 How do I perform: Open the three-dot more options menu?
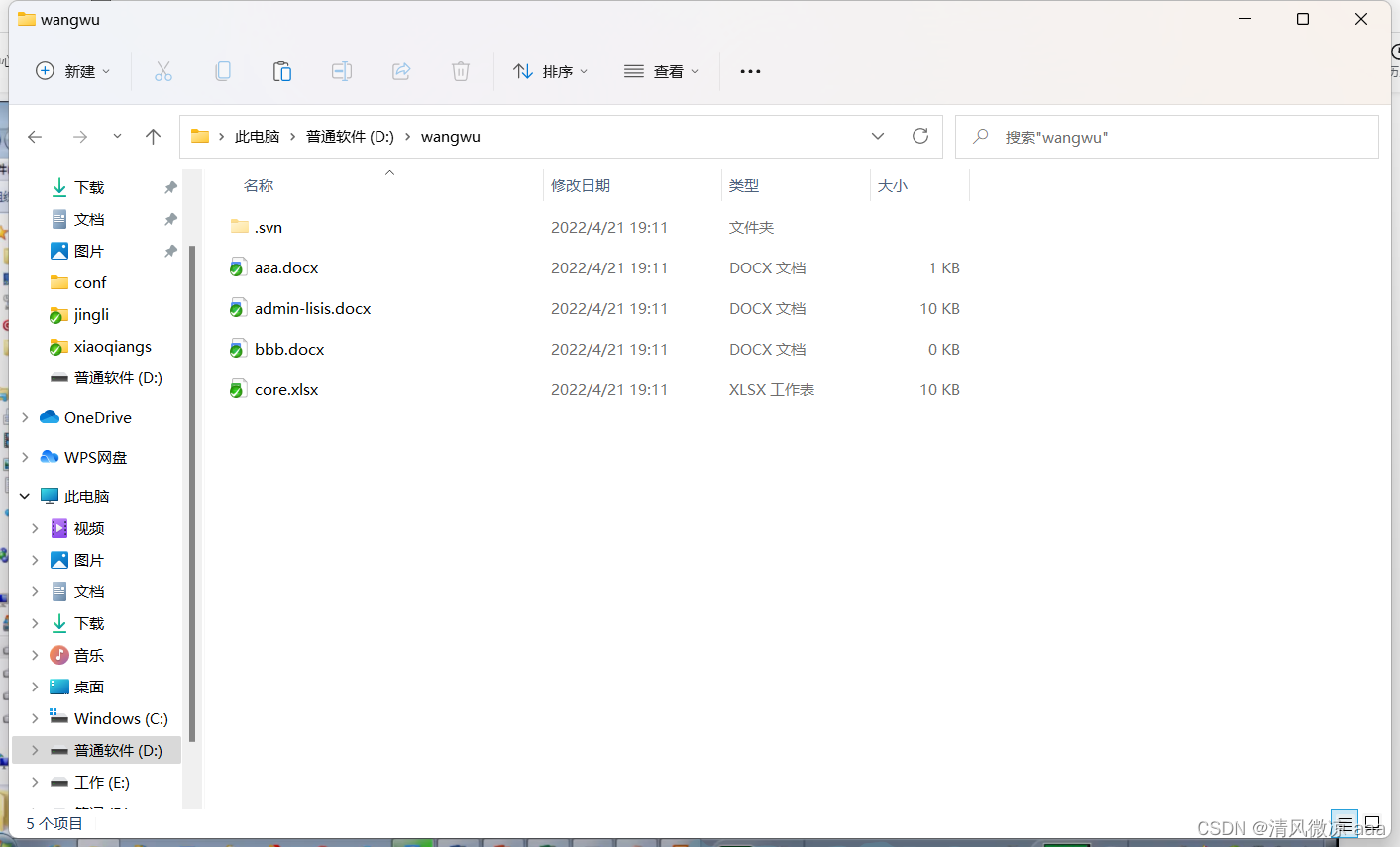coord(750,71)
